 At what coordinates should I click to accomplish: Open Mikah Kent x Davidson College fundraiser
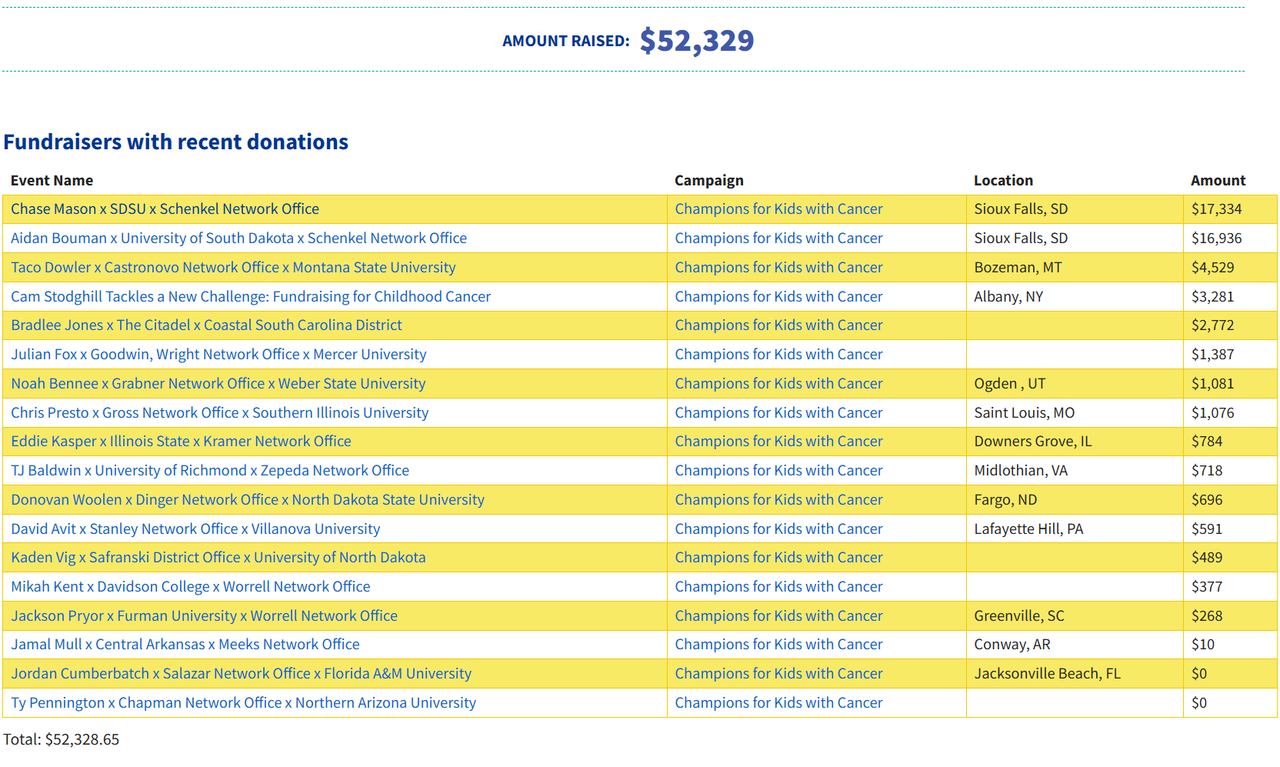pyautogui.click(x=191, y=586)
